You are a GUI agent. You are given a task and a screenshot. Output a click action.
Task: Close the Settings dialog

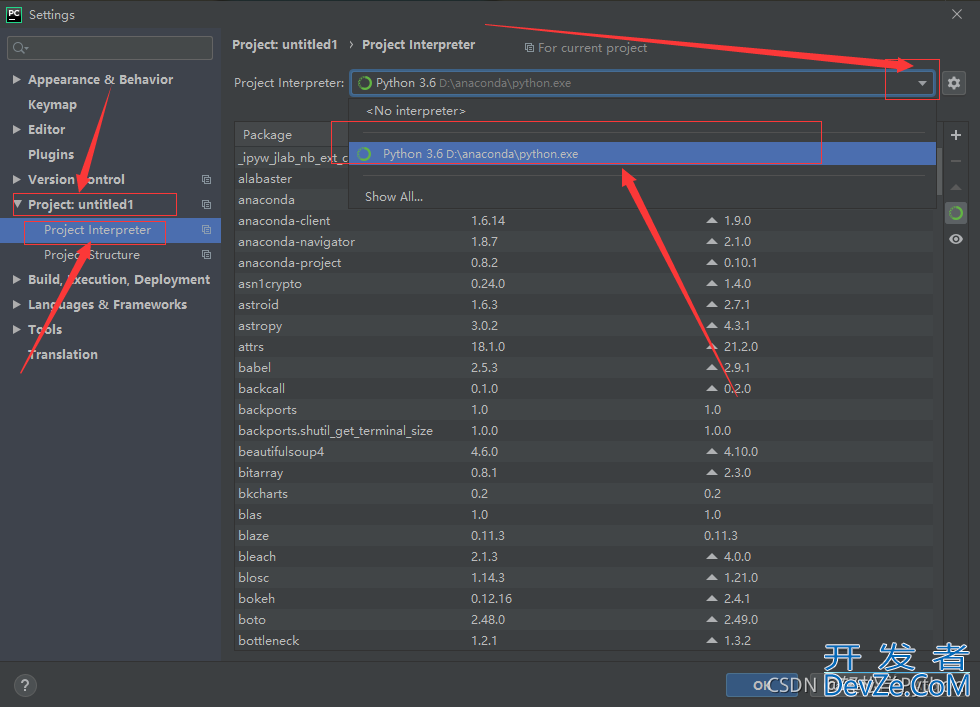pos(957,14)
